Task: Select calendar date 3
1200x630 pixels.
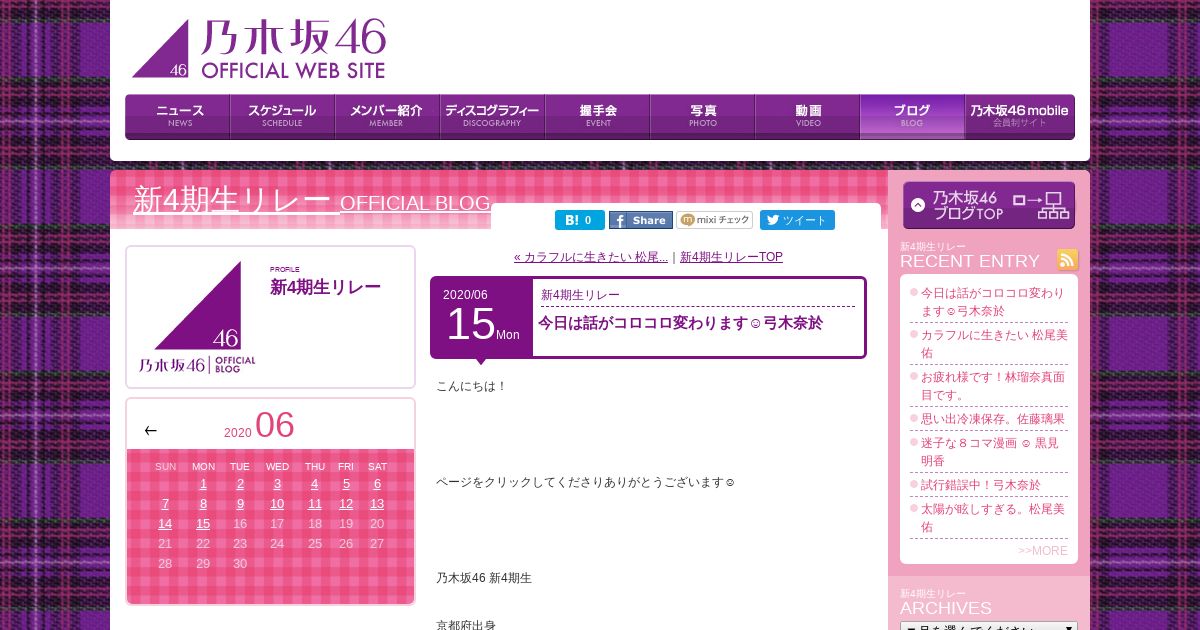Action: pyautogui.click(x=277, y=484)
